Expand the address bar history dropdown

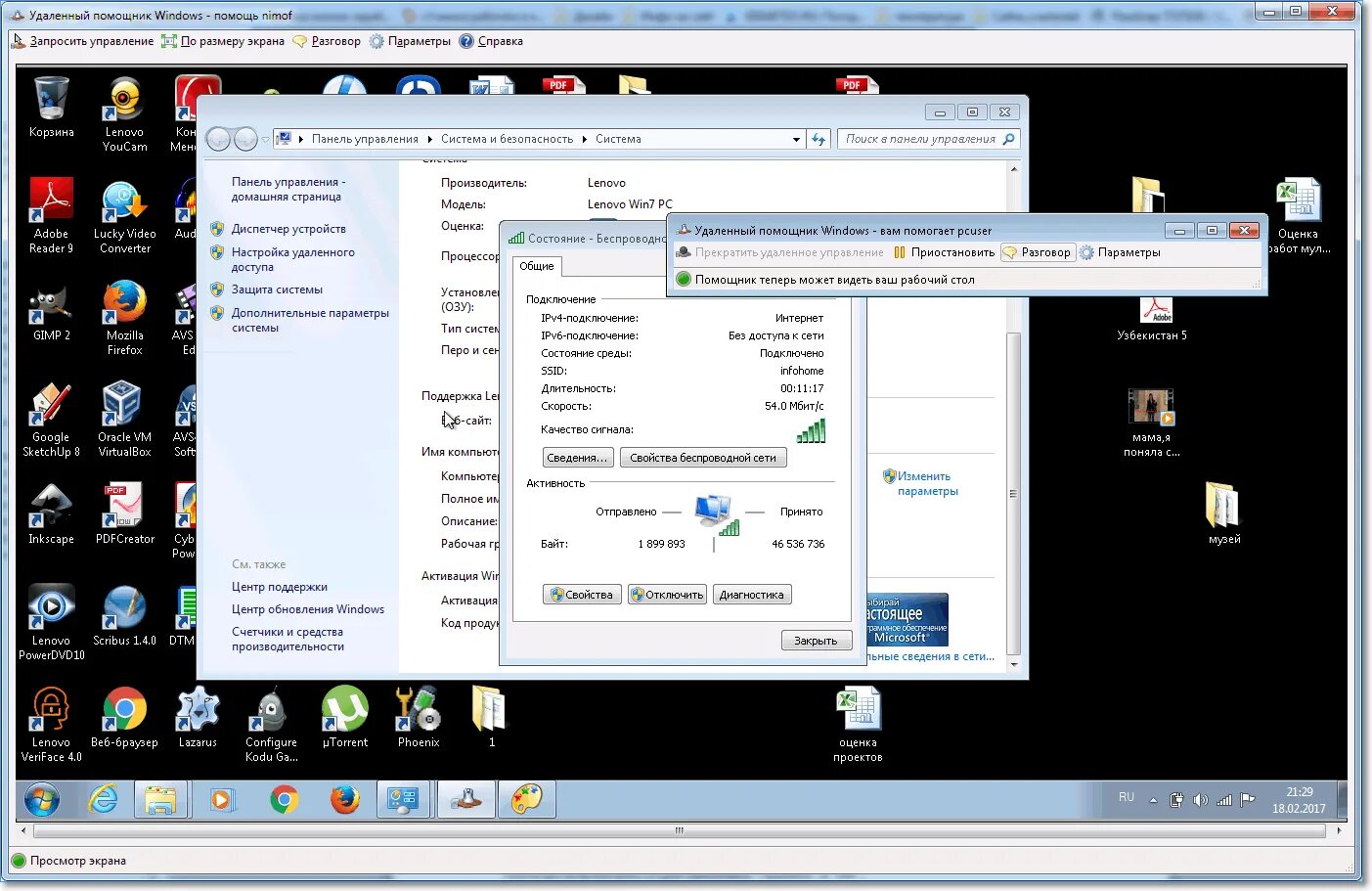796,139
